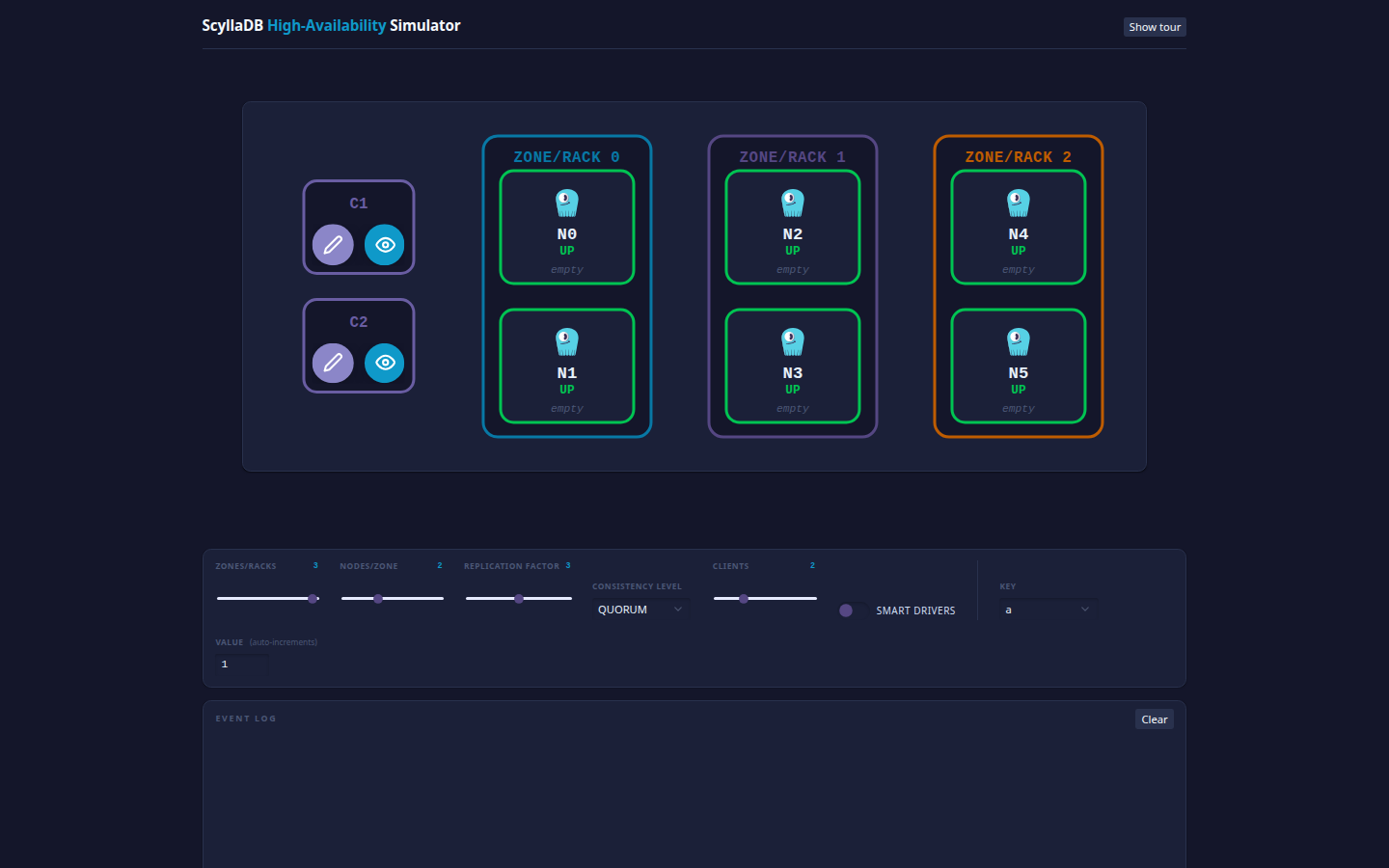Click the 'ZONE/RACK 2' heading
The image size is (1389, 868).
click(x=1019, y=157)
